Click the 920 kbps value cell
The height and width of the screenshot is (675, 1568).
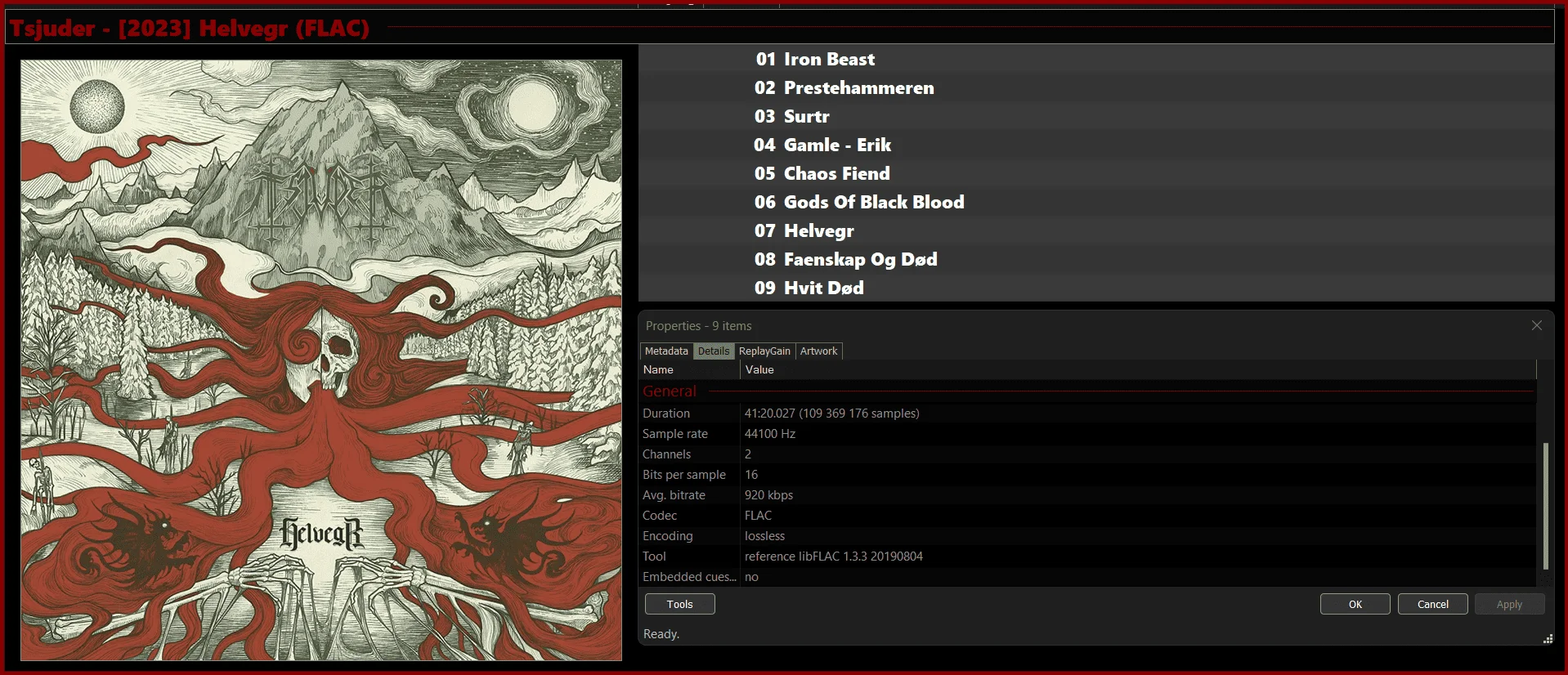768,495
